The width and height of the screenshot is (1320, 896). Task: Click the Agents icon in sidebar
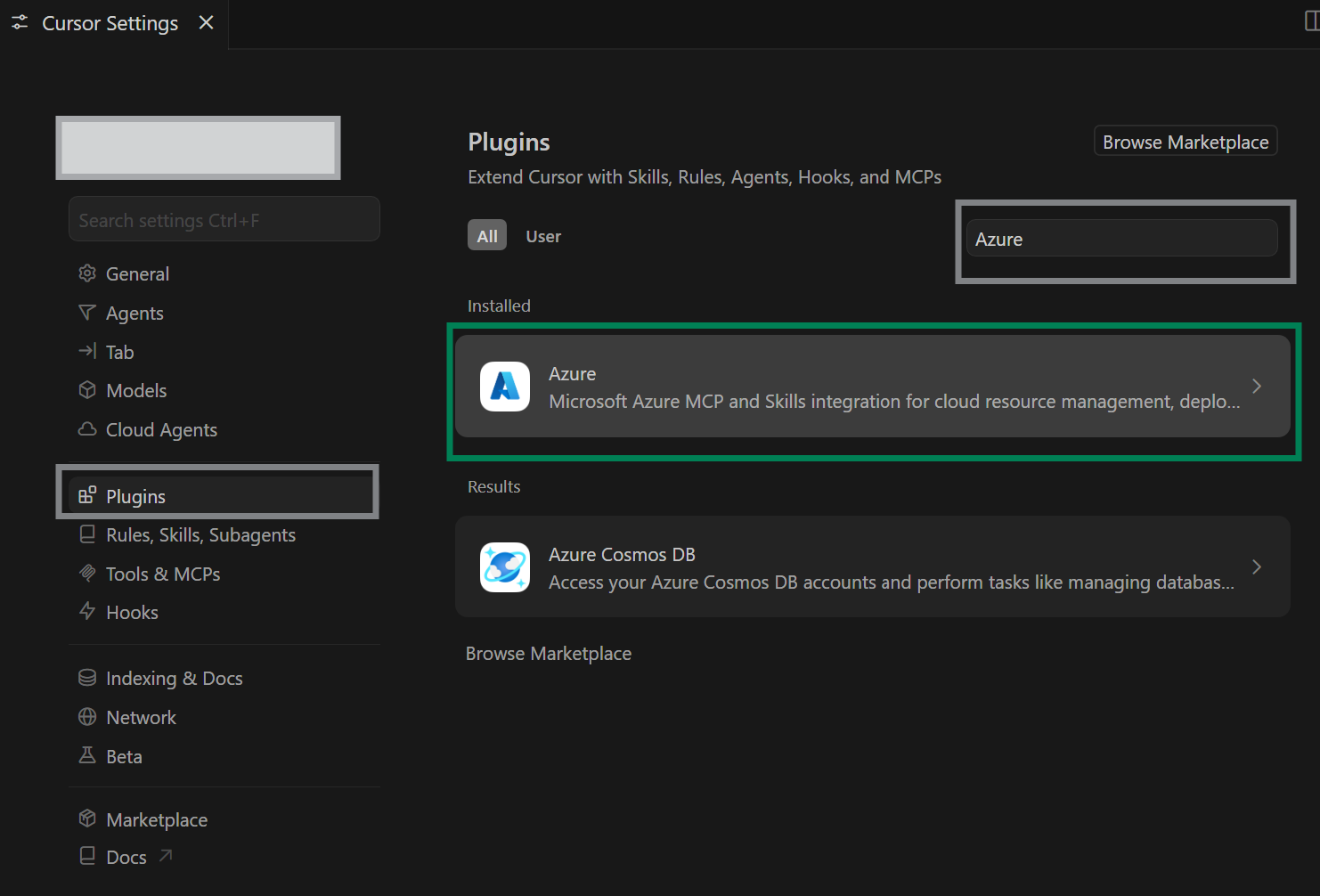point(87,313)
